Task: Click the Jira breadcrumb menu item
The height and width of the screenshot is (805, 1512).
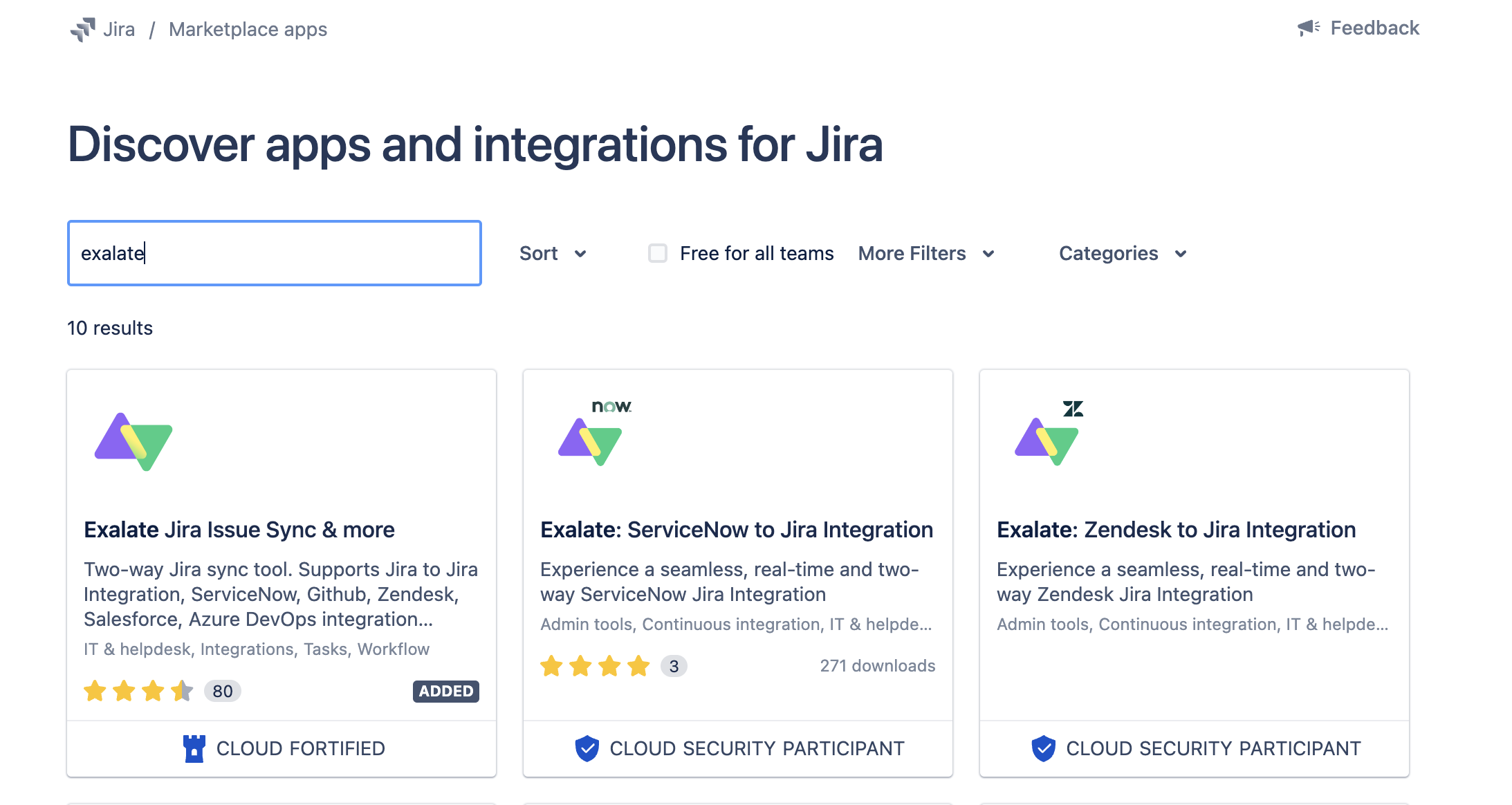Action: [119, 28]
